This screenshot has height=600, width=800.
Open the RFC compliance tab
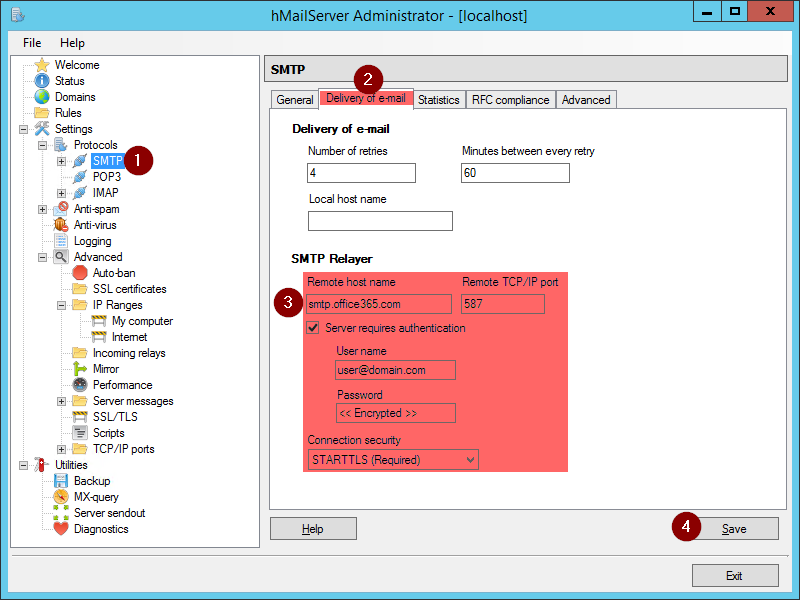pyautogui.click(x=510, y=99)
